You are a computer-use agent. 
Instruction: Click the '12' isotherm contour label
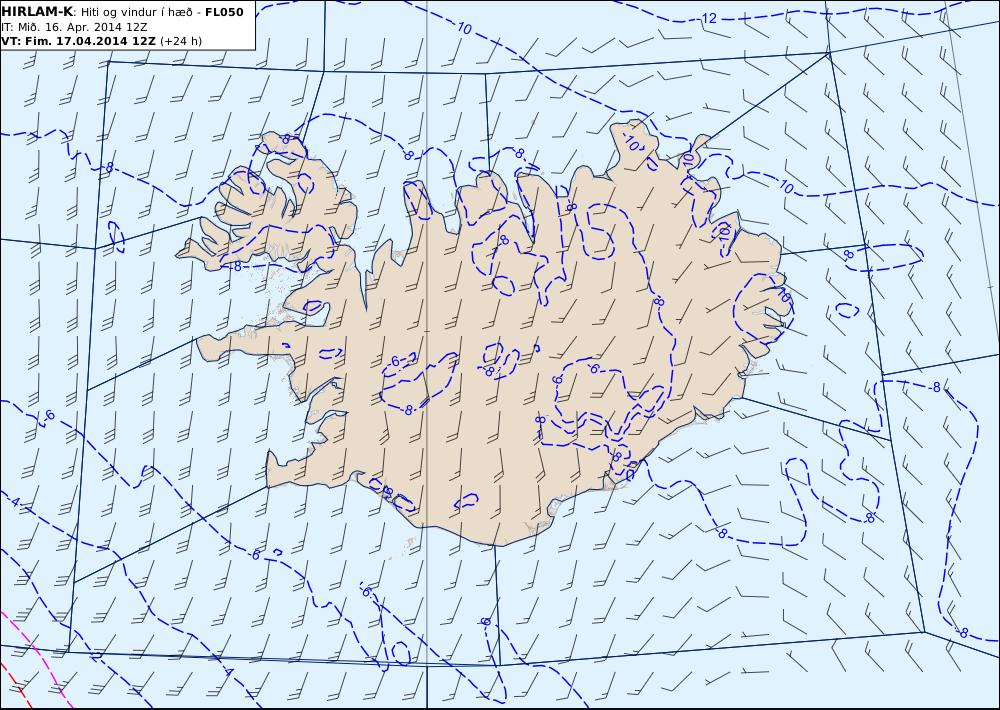tap(709, 18)
